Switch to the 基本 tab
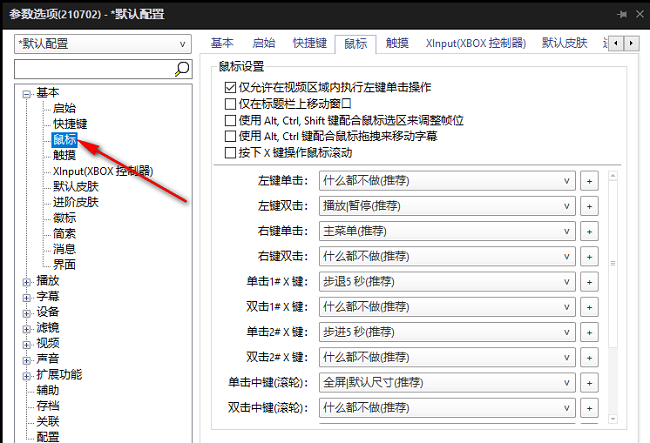 click(x=222, y=43)
